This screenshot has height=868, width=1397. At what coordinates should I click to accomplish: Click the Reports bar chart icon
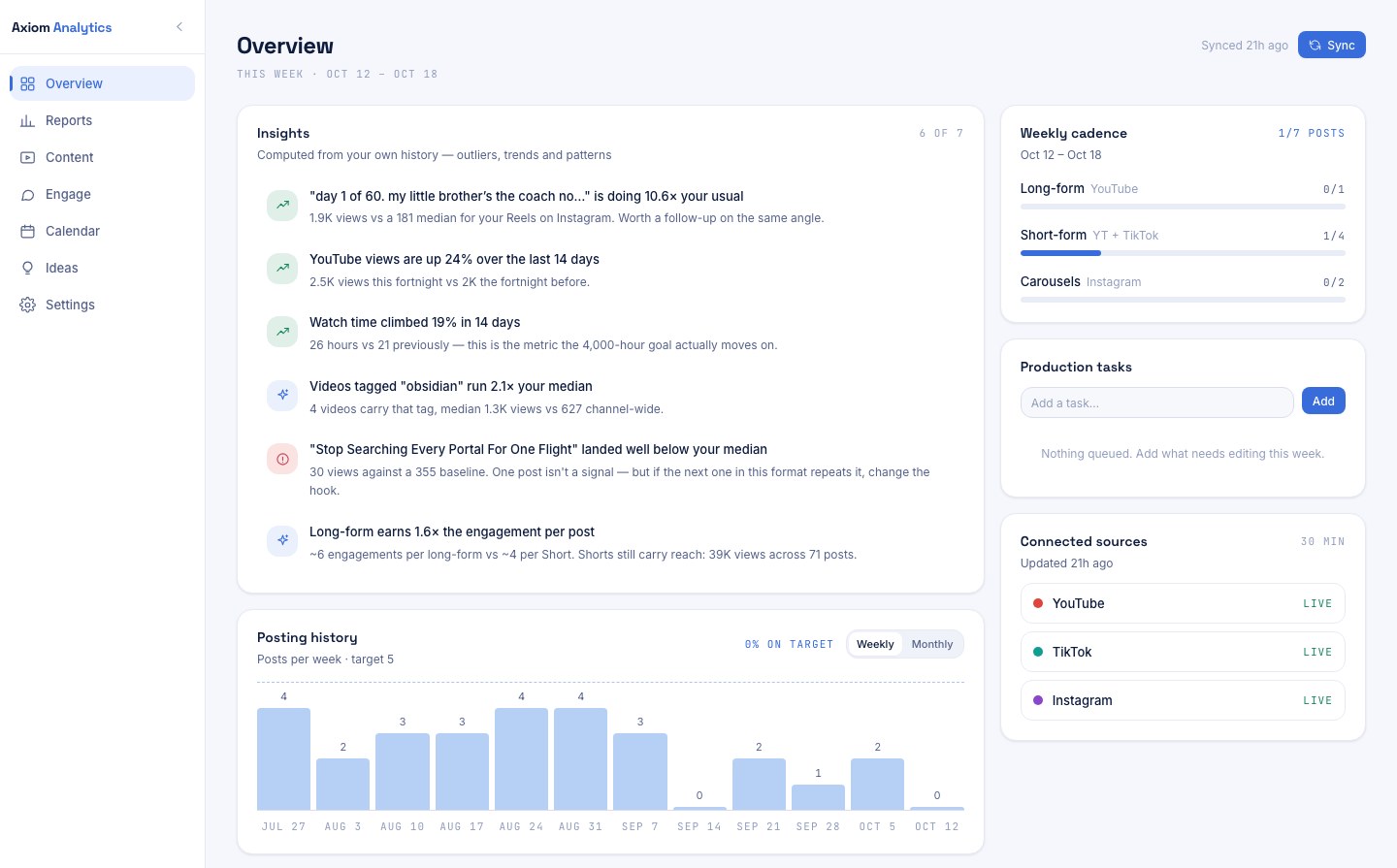point(27,120)
